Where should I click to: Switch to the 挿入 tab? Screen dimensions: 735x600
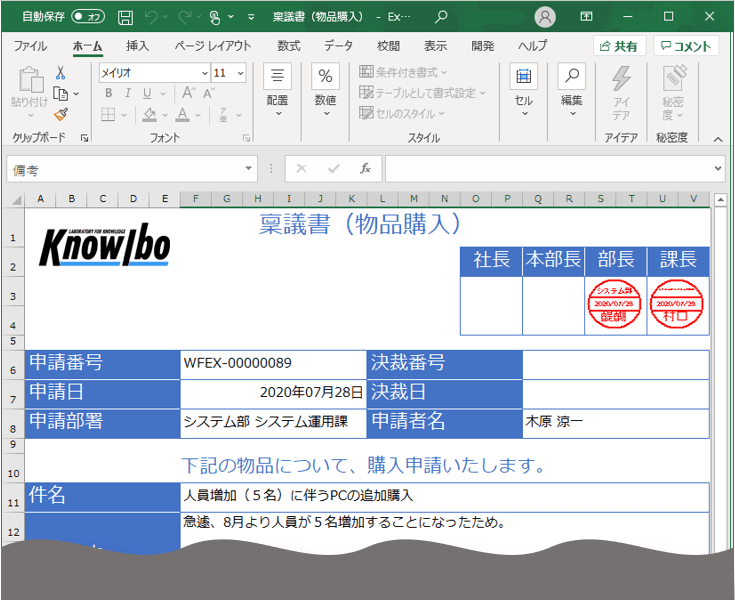pyautogui.click(x=137, y=46)
